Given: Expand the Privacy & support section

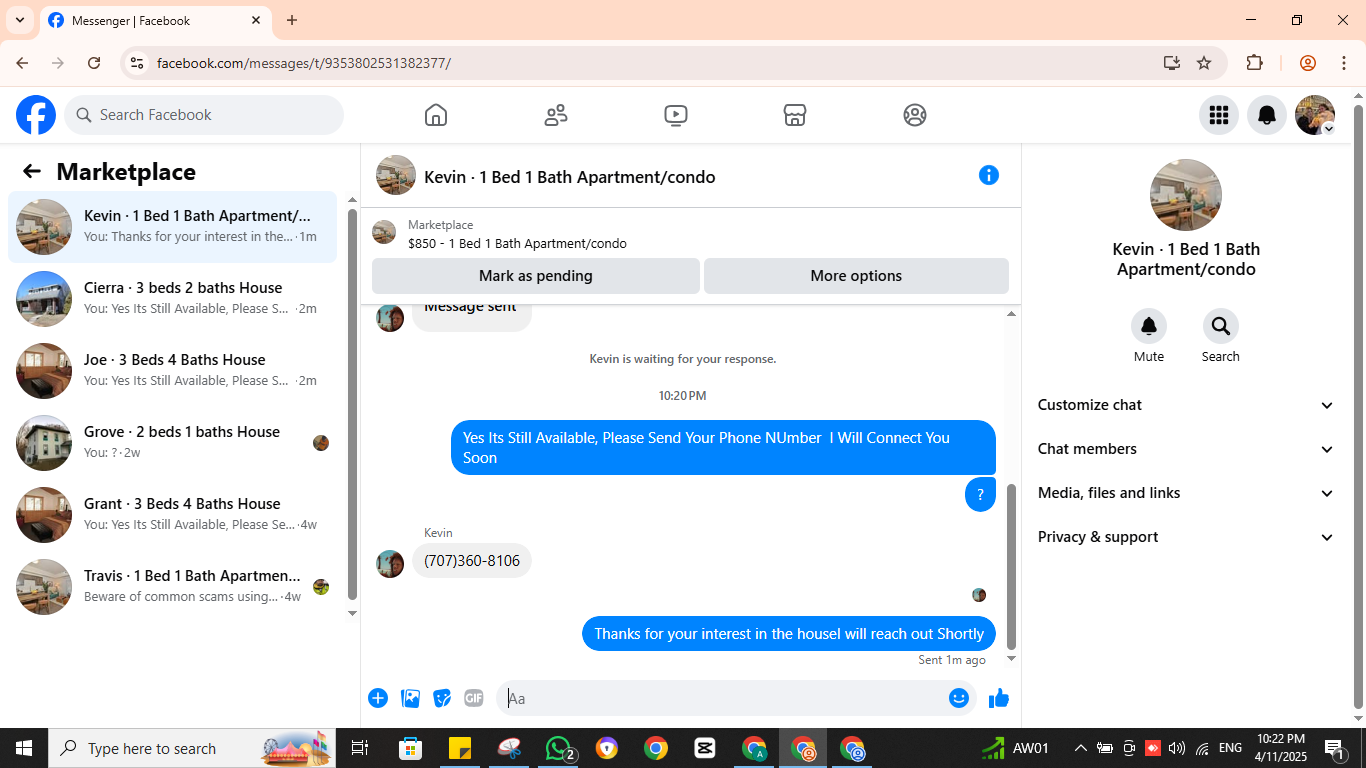Looking at the screenshot, I should [1186, 537].
